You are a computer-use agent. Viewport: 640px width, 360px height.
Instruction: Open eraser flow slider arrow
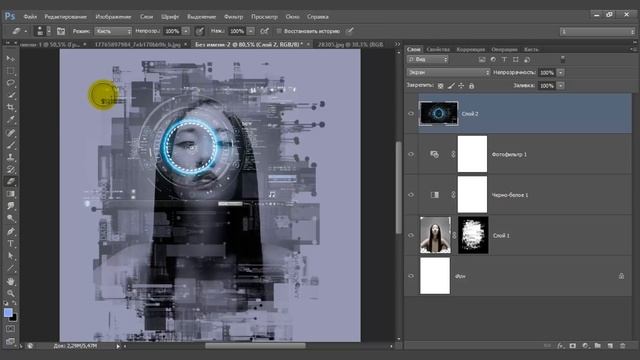click(x=251, y=31)
